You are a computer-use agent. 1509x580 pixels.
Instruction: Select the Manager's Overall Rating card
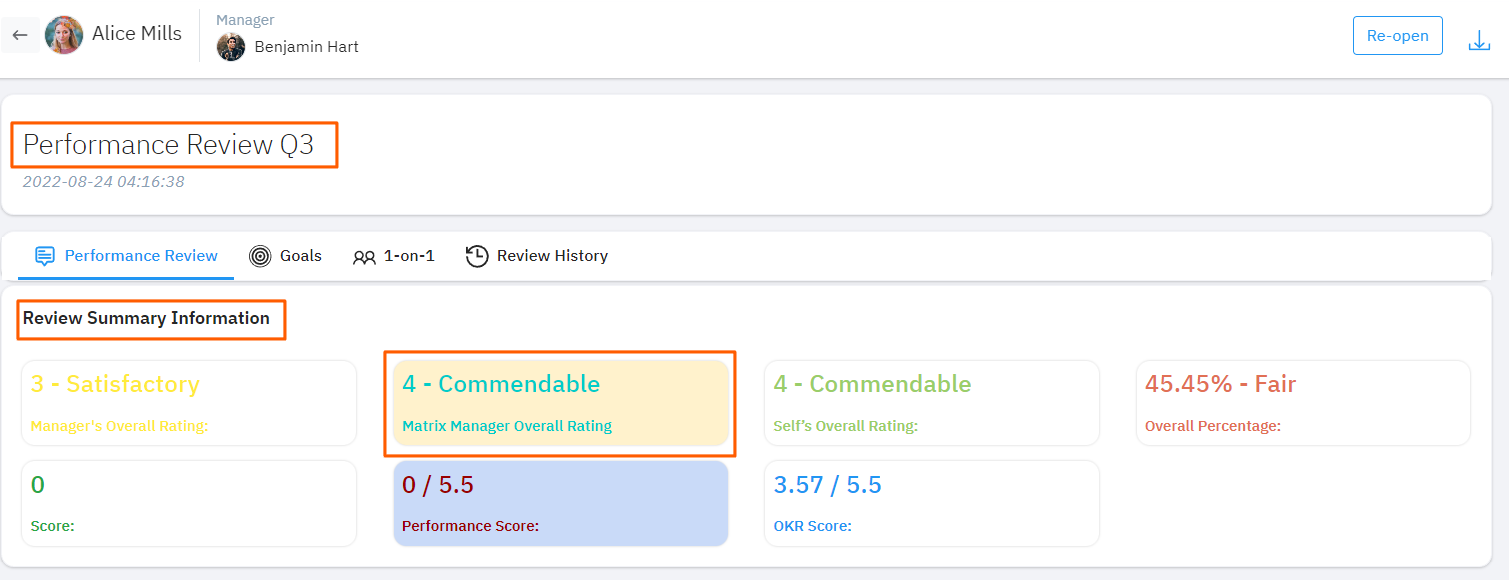click(x=189, y=403)
